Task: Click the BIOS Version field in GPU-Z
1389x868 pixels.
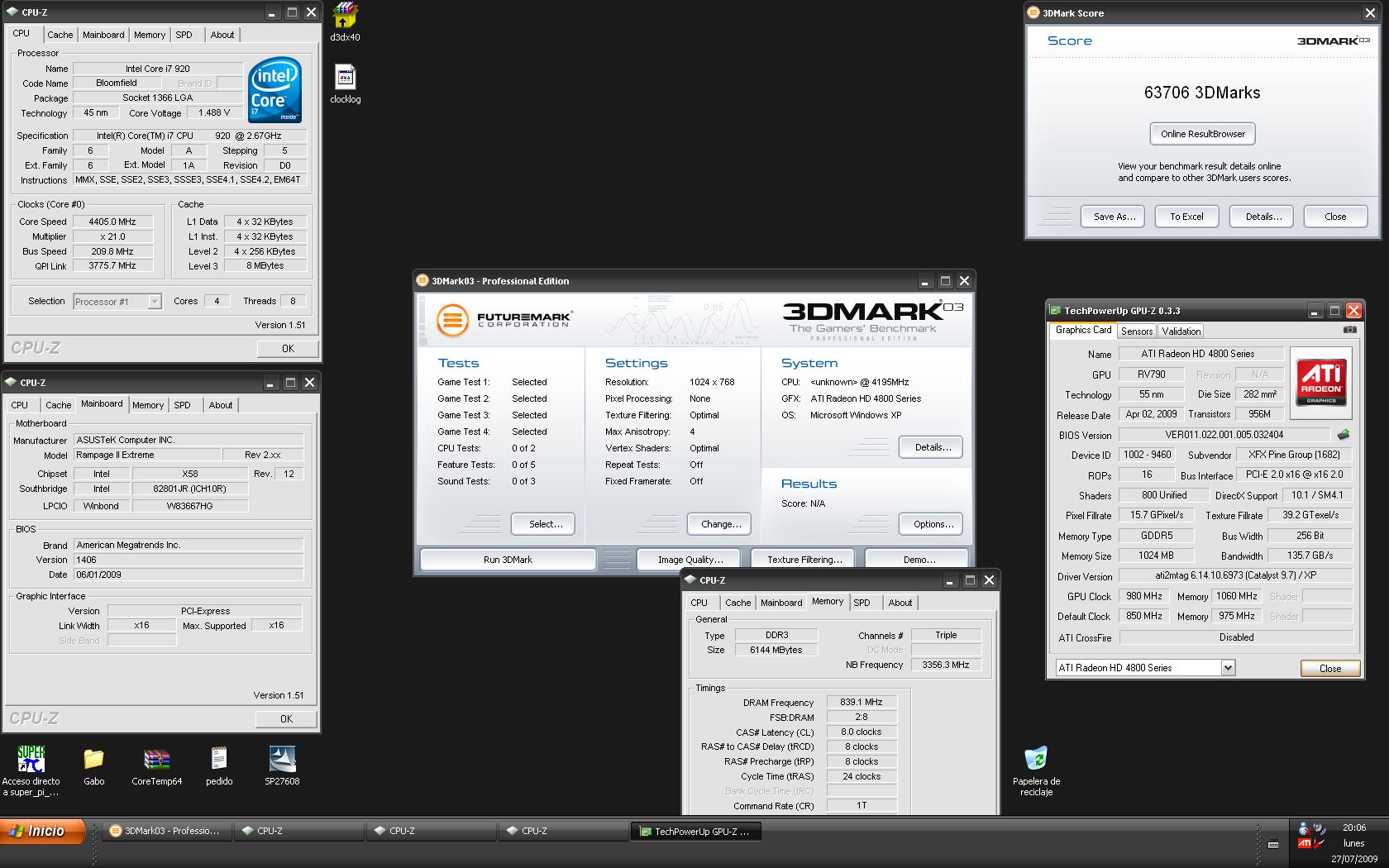Action: [1224, 435]
